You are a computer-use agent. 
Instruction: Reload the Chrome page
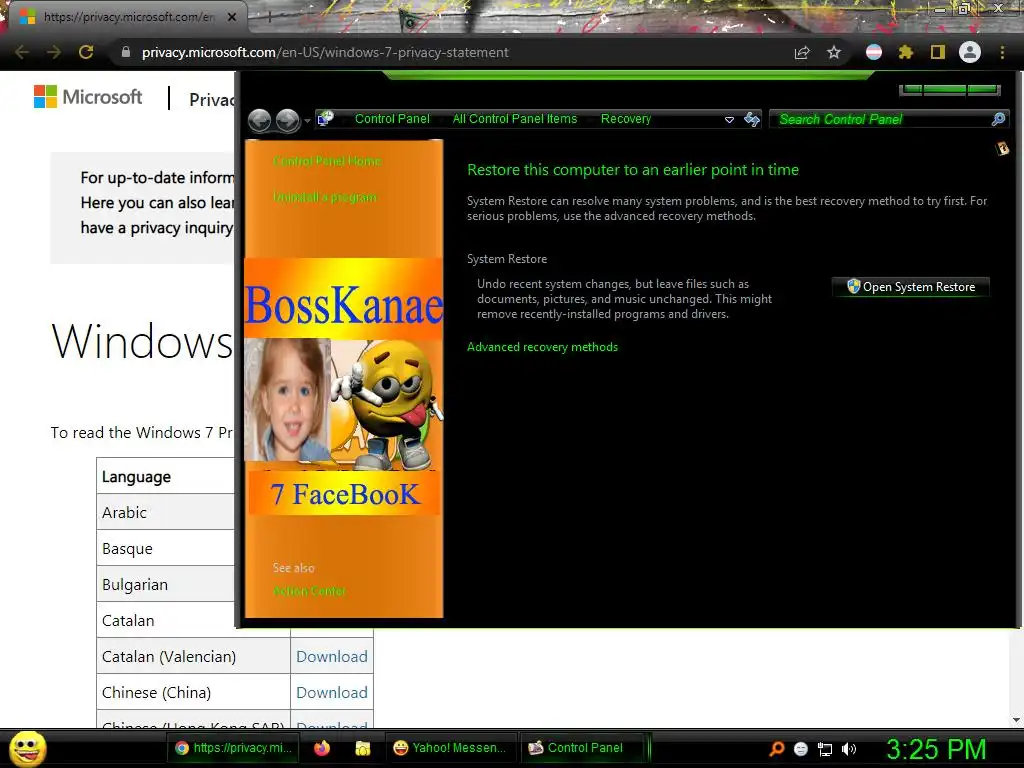[x=86, y=52]
